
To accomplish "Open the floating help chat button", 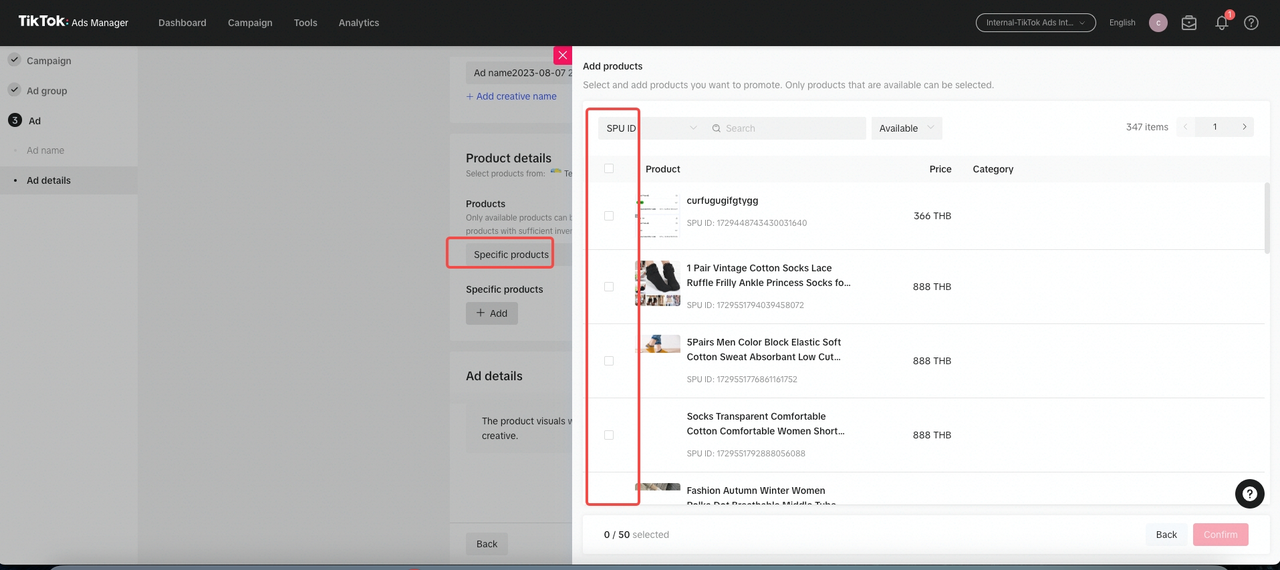I will click(1249, 493).
